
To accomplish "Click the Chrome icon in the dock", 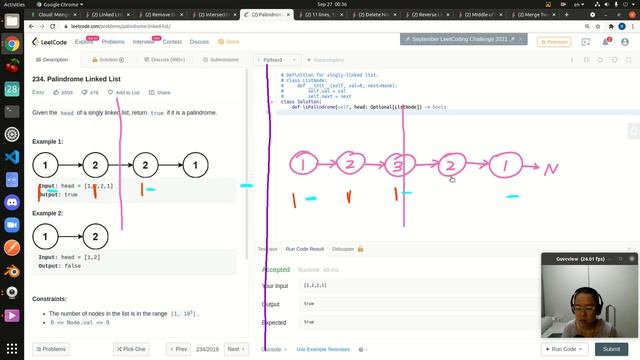I will coord(12,43).
